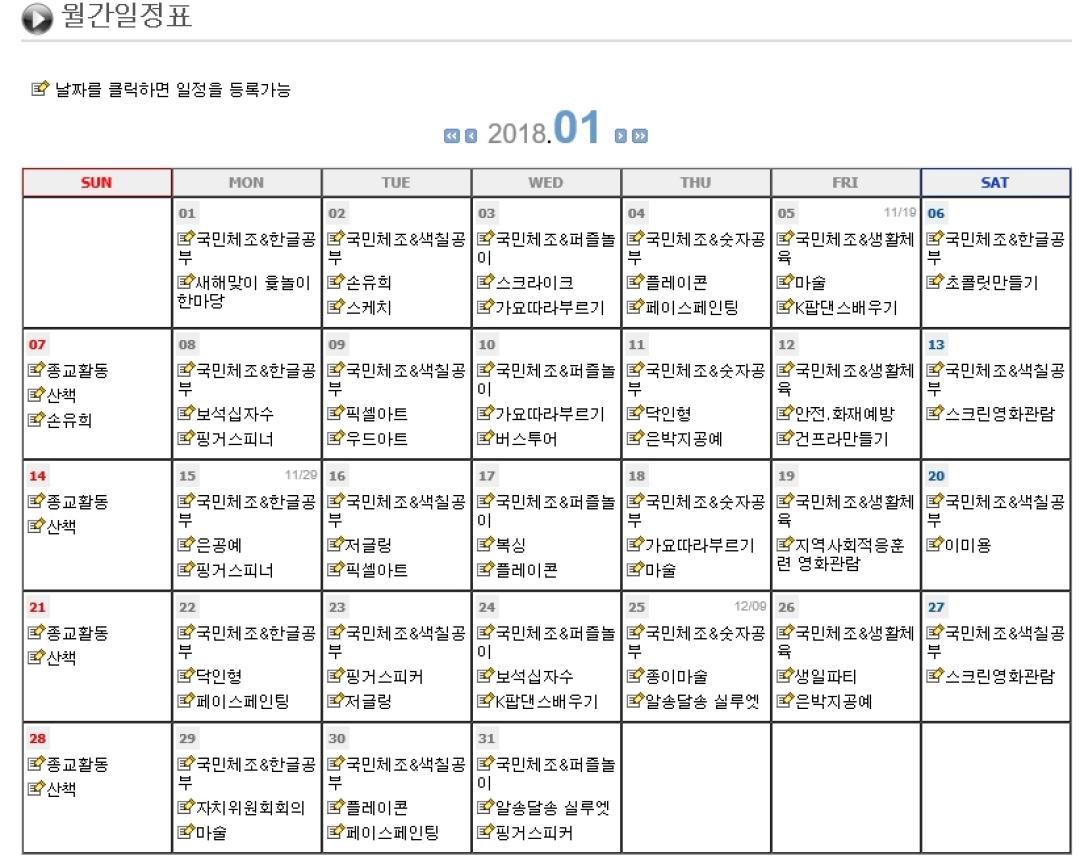Screen dimensions: 1080x860
Task: Open 플레이콘 entry on the 17th
Action: tap(526, 570)
